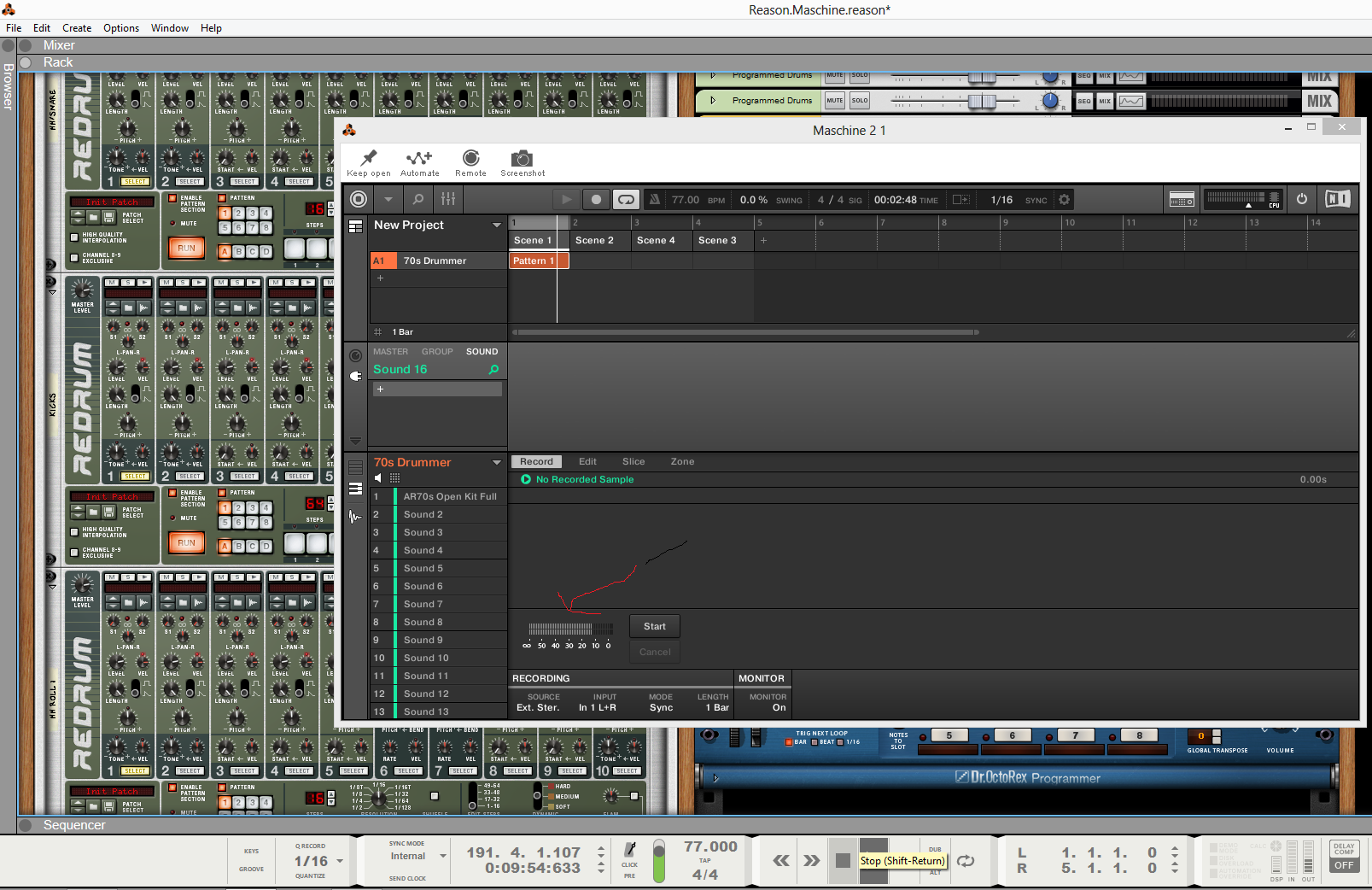Toggle Enable Pattern Section on top Redrum
This screenshot has height=890, width=1372.
click(172, 198)
